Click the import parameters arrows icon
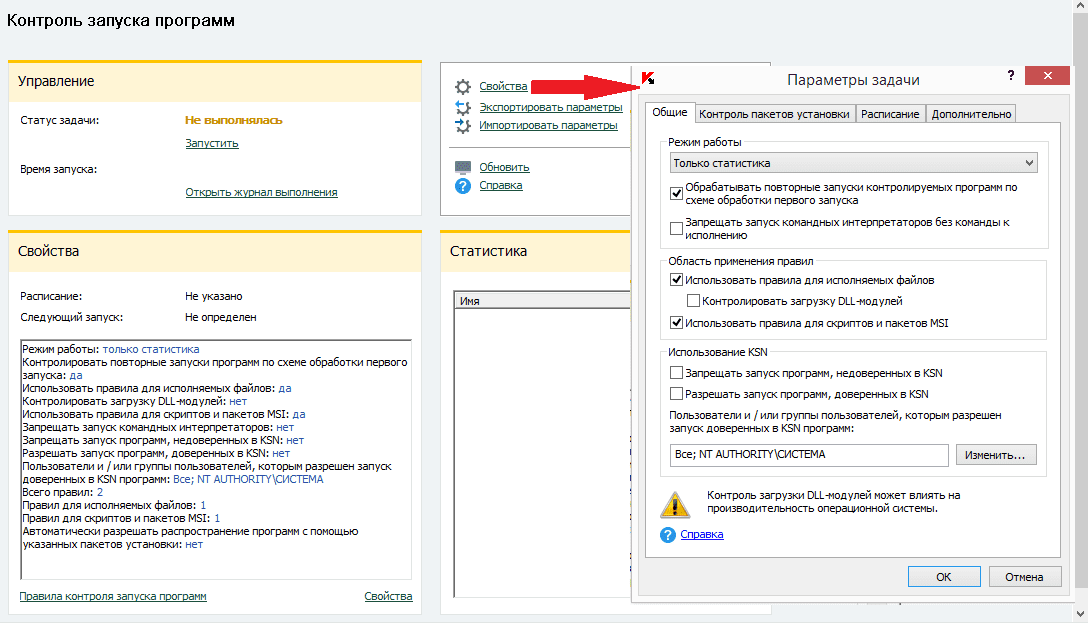 point(462,126)
